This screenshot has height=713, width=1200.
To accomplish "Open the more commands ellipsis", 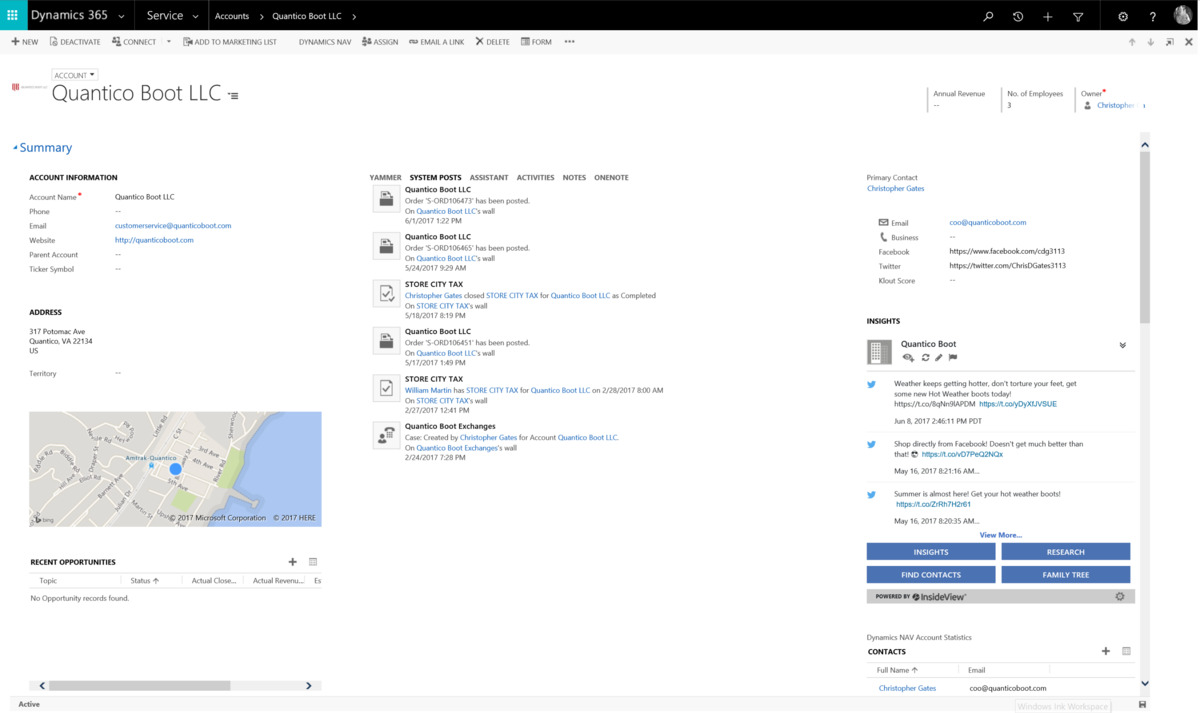I will tap(570, 42).
